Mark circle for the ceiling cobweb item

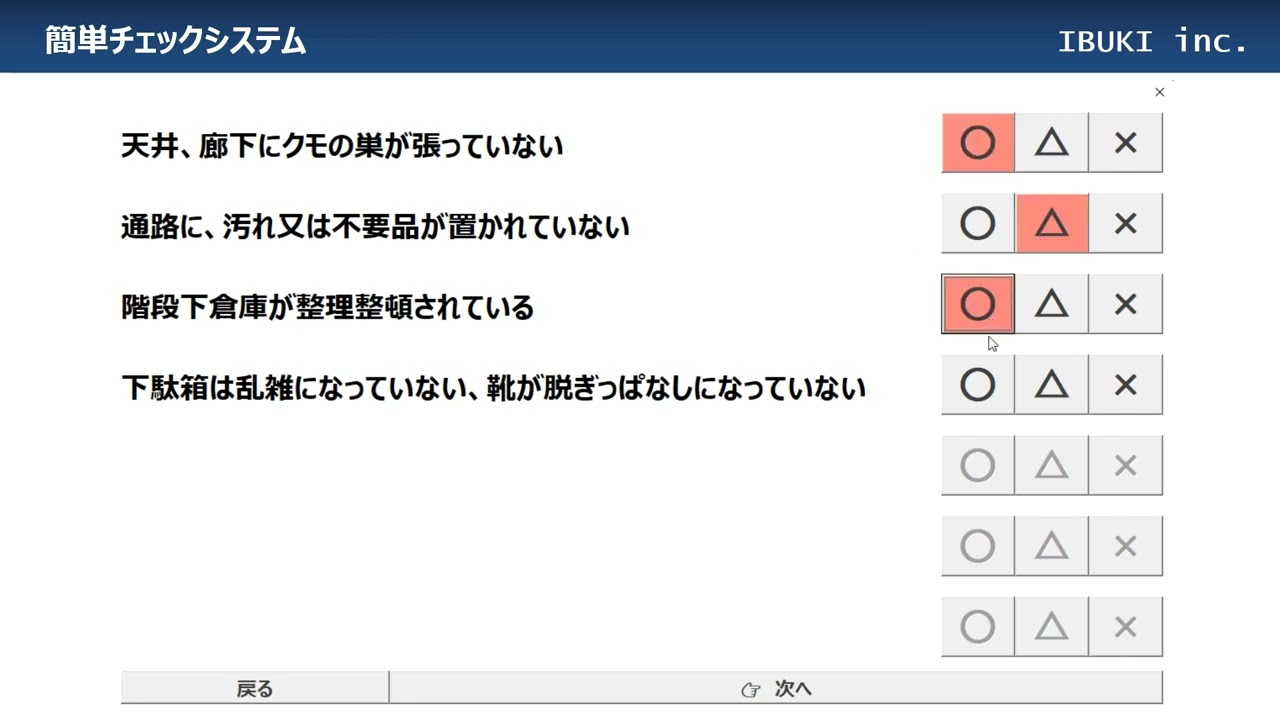point(978,143)
